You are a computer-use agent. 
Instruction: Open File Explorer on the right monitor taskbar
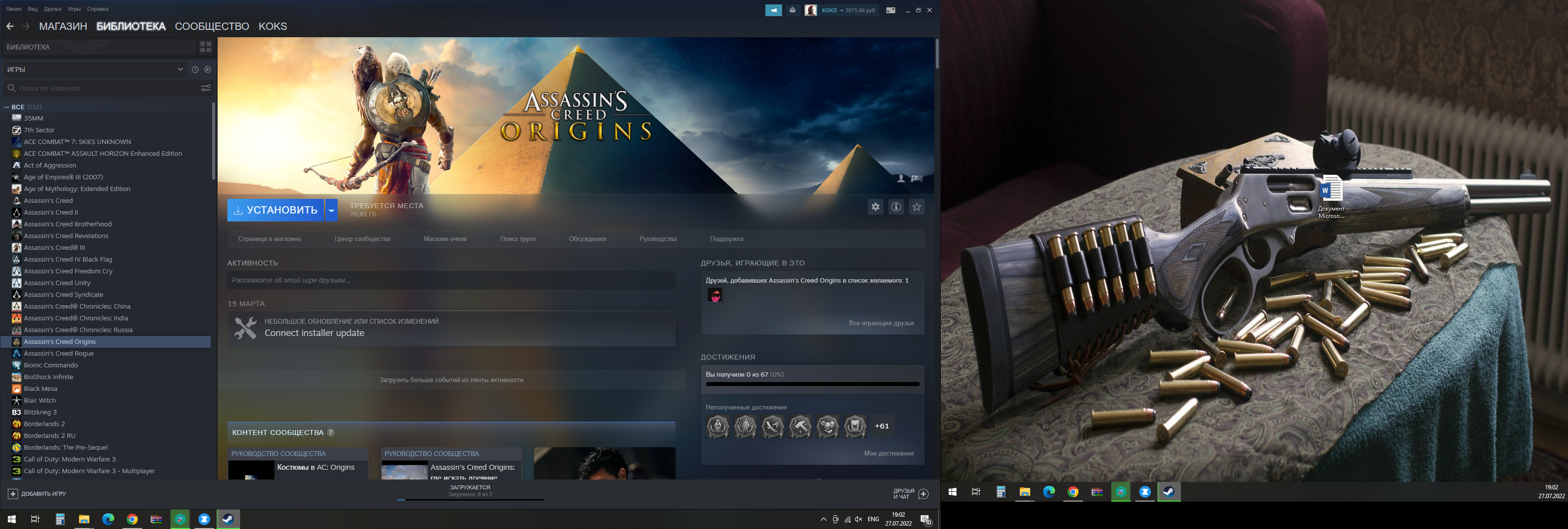[x=1025, y=492]
